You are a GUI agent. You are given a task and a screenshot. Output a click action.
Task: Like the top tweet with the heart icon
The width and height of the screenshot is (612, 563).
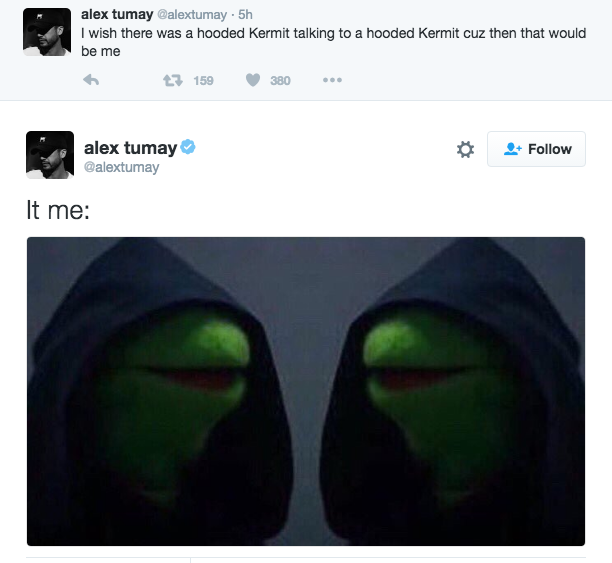click(253, 80)
